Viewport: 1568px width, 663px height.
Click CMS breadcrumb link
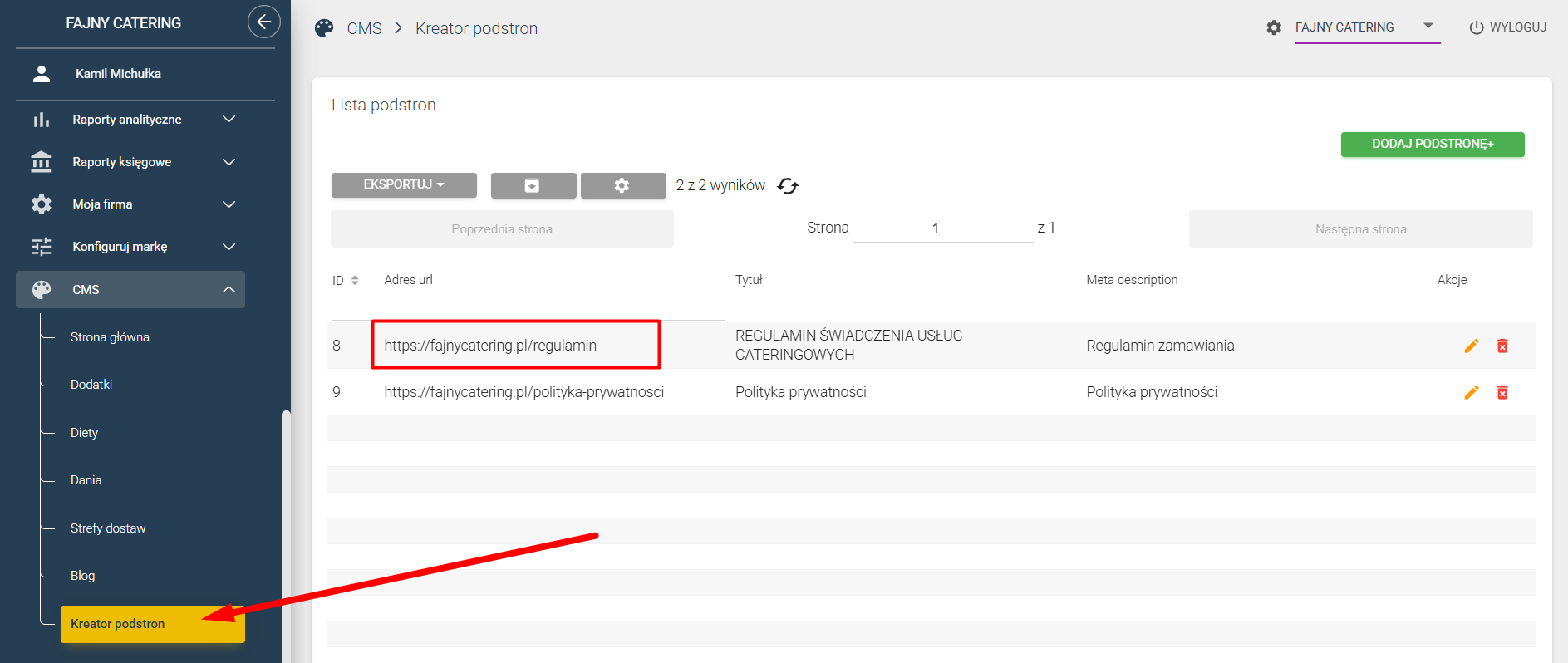click(x=364, y=28)
